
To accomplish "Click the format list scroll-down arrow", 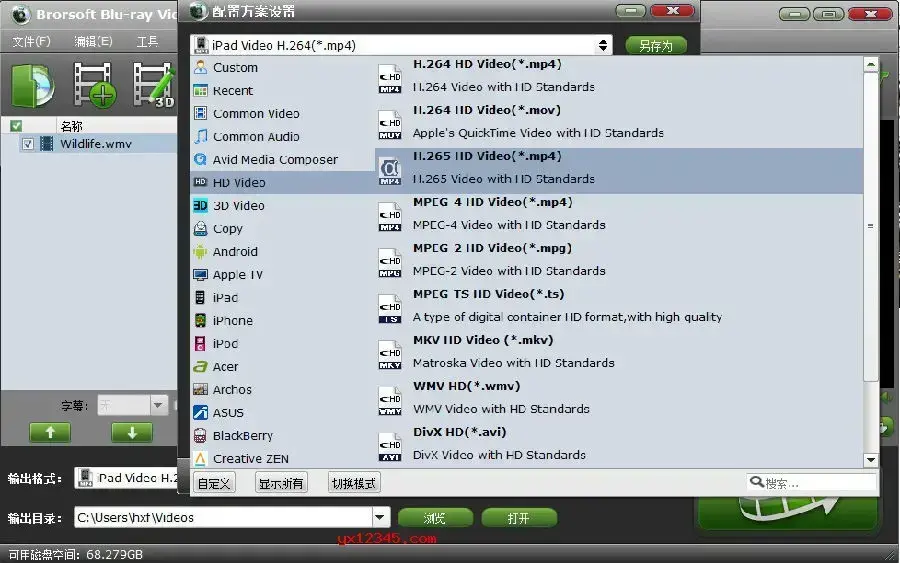I will point(871,460).
